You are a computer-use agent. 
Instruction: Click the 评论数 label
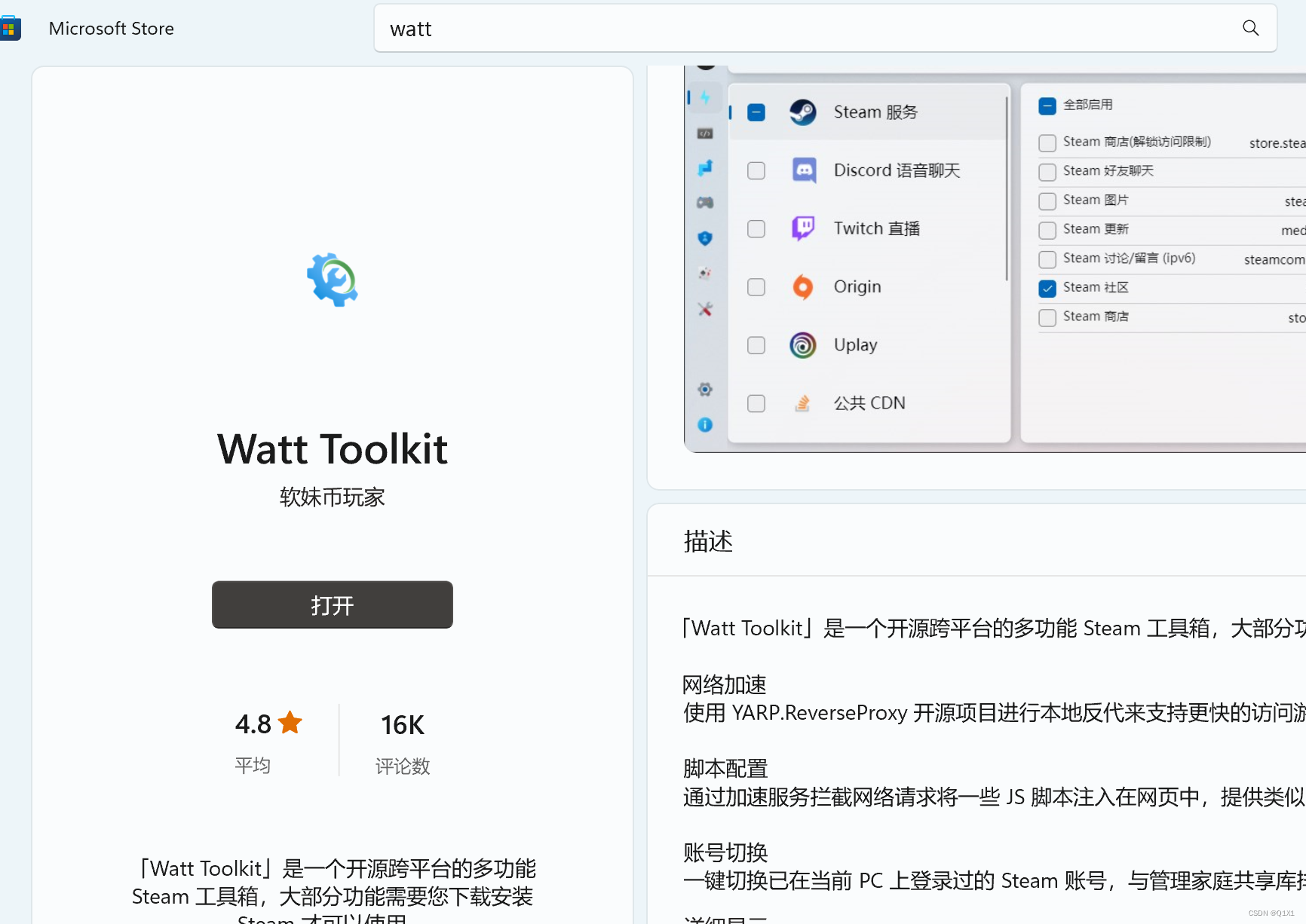pyautogui.click(x=403, y=766)
